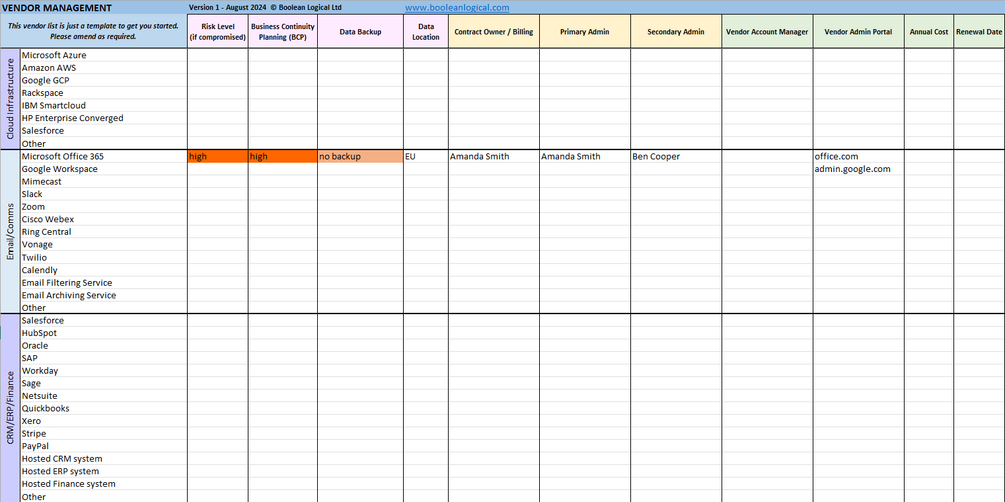The image size is (1005, 502).
Task: Select the Oracle vendor cell
Action: pos(104,346)
